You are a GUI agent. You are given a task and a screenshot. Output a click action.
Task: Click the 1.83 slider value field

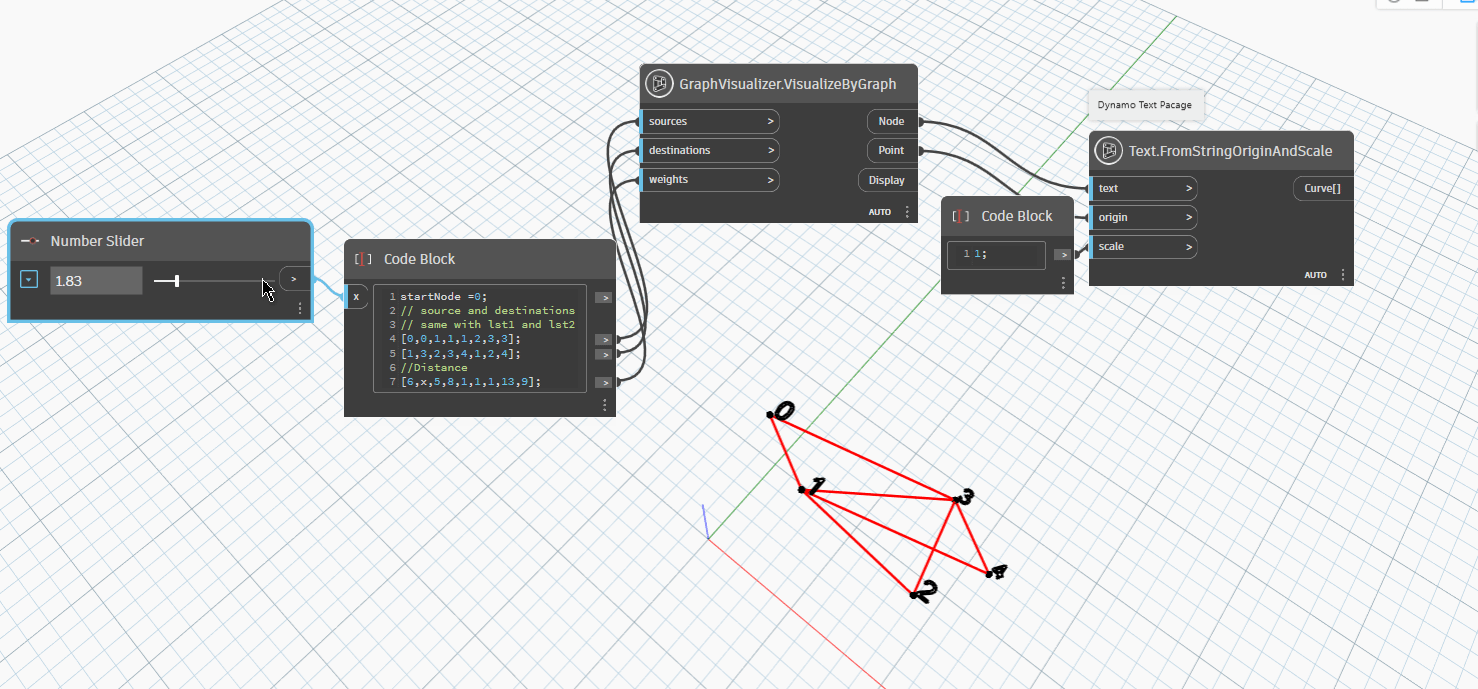[96, 281]
